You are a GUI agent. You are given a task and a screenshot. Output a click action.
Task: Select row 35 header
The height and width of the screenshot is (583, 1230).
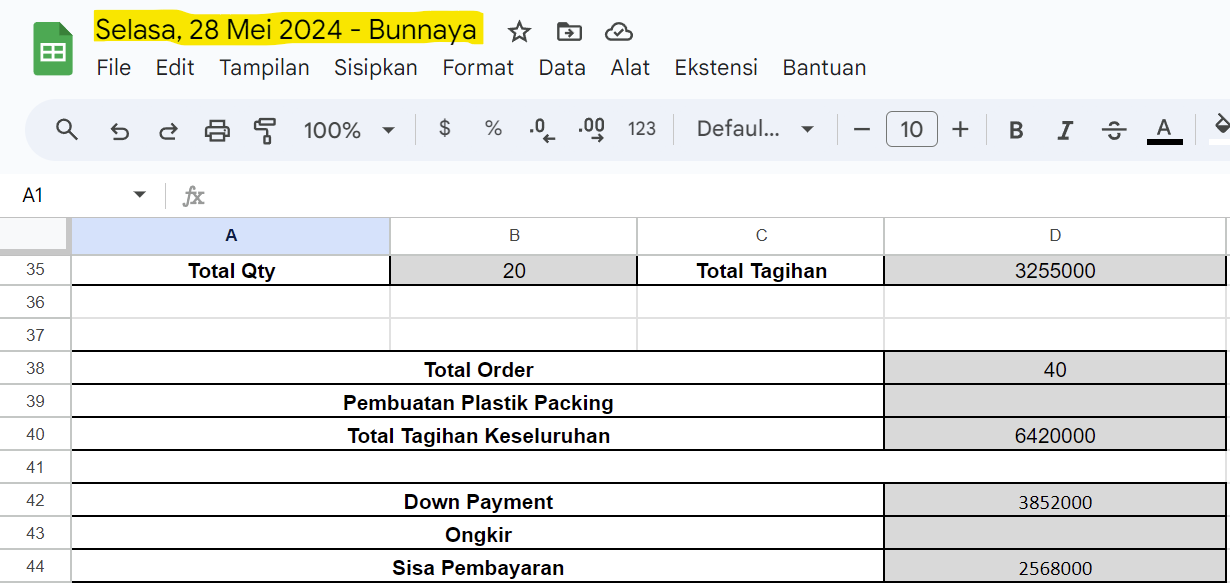point(35,270)
